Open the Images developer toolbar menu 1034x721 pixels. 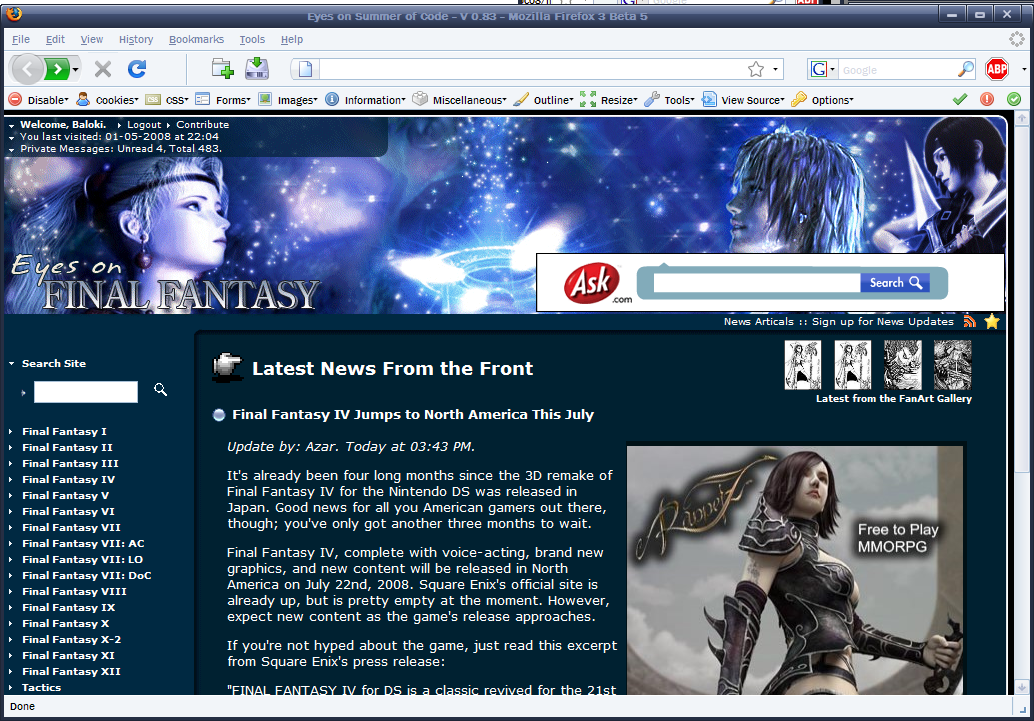coord(288,100)
